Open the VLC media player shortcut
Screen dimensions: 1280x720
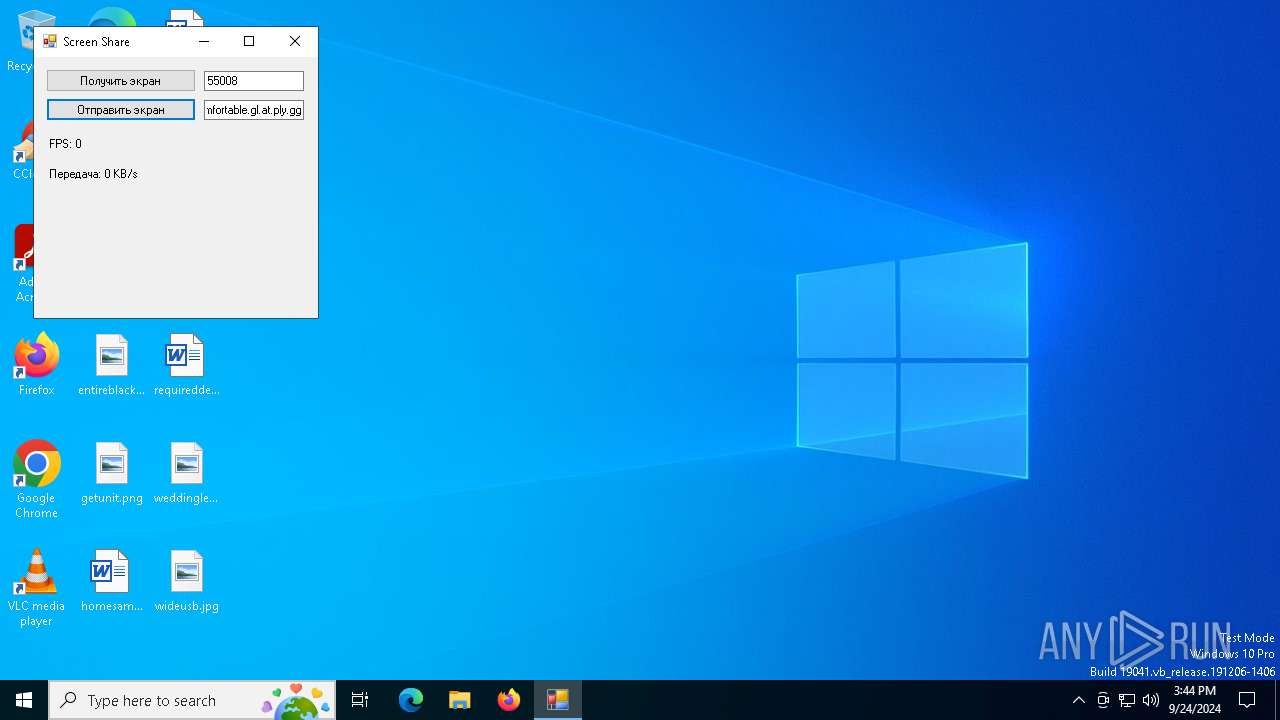click(x=37, y=588)
